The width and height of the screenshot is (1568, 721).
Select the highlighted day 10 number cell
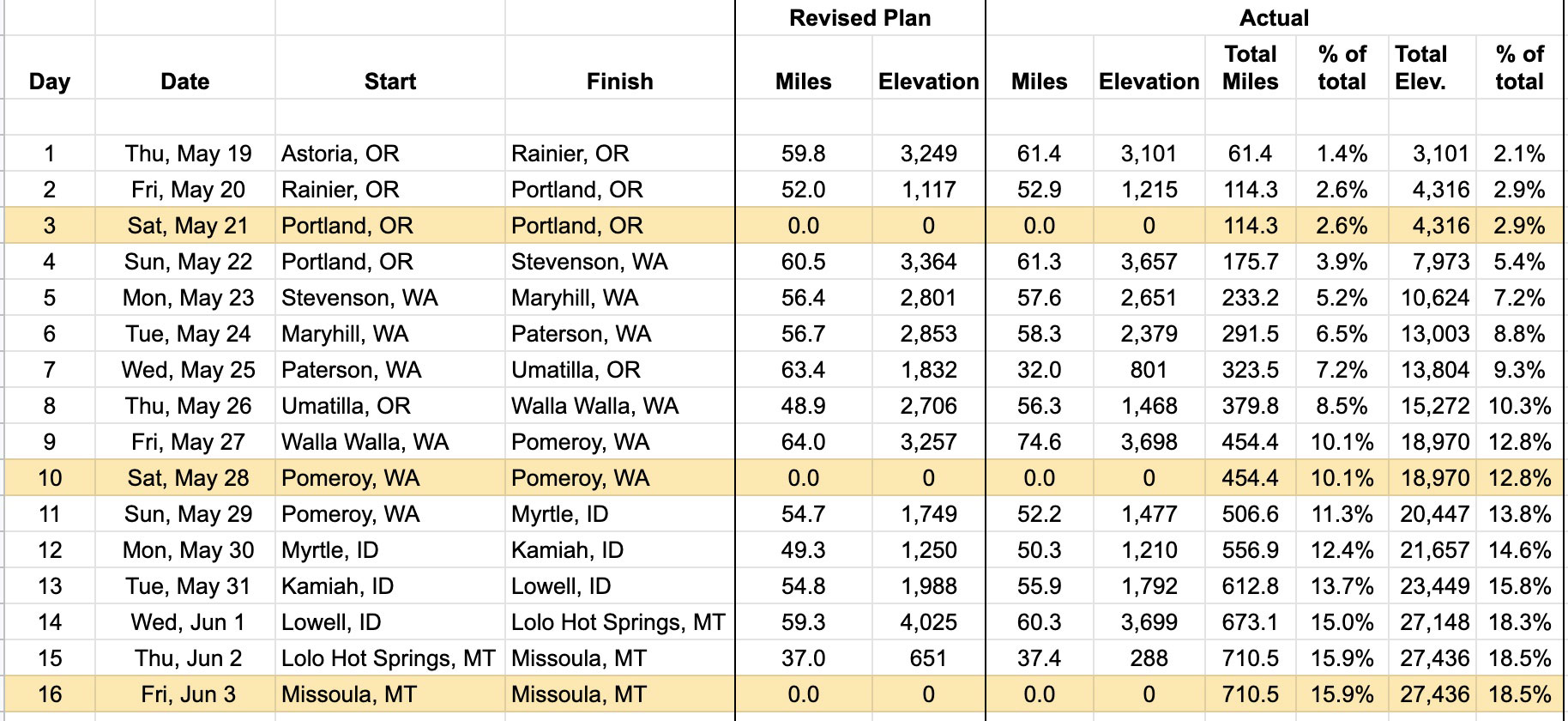click(x=50, y=478)
